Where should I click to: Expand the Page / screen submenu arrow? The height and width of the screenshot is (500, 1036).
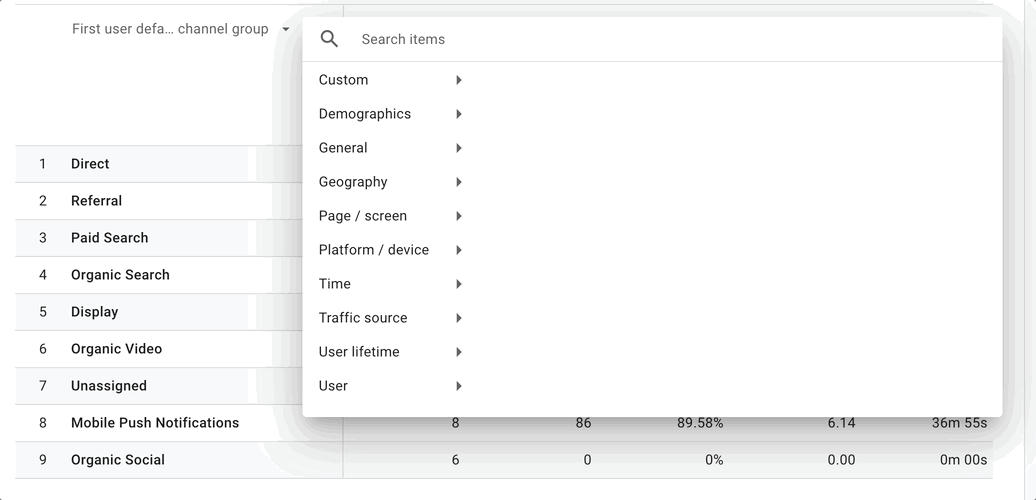[x=459, y=216]
